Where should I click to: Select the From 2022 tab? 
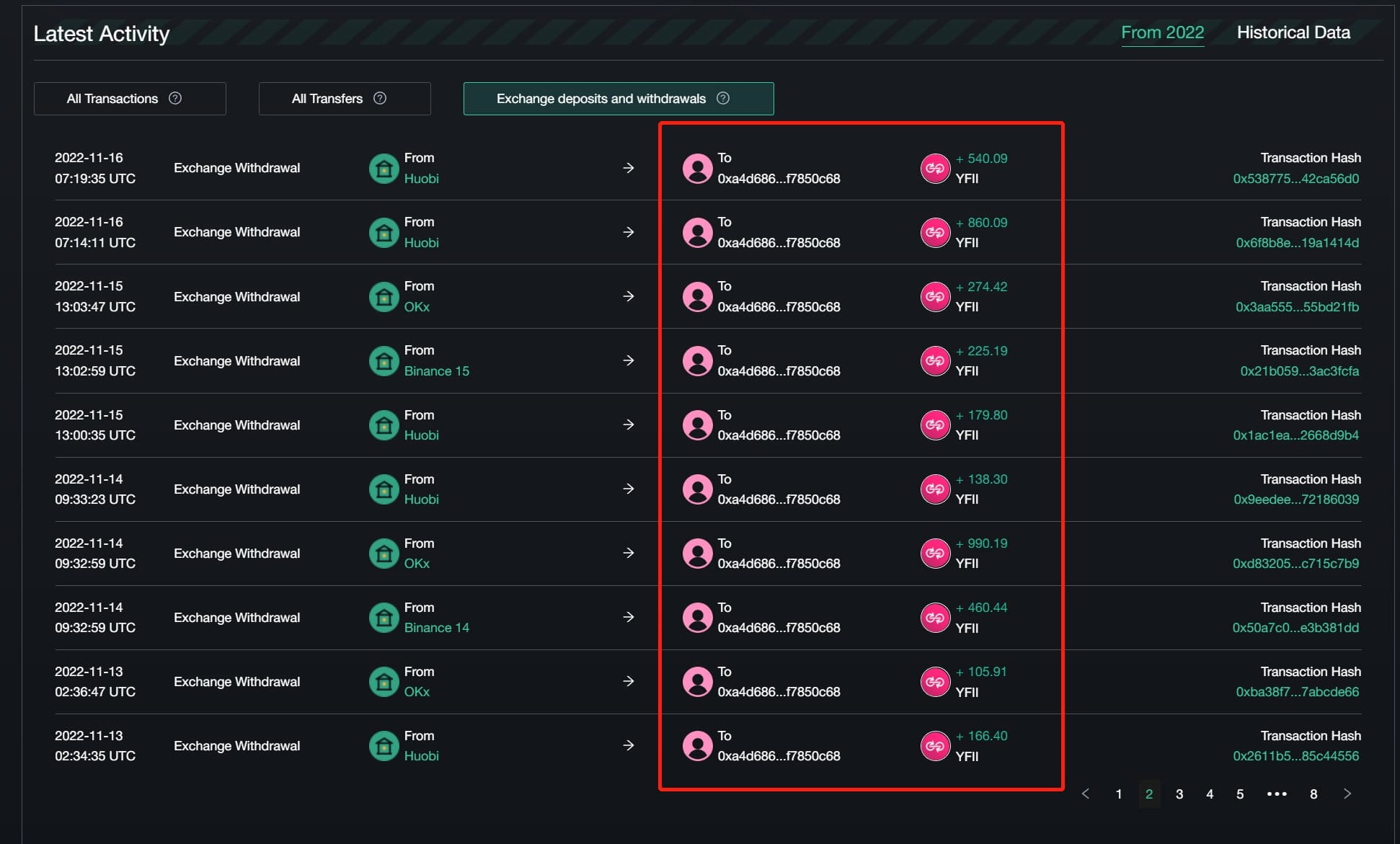click(x=1162, y=32)
